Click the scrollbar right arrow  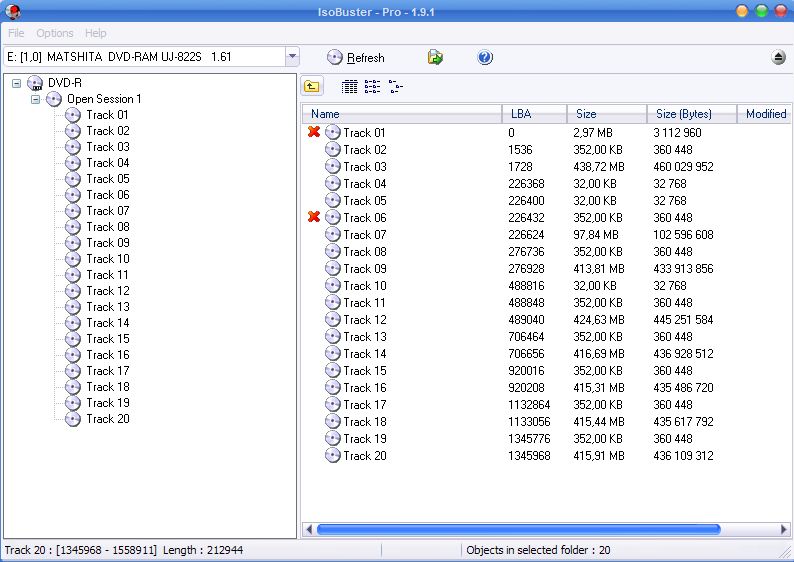784,530
